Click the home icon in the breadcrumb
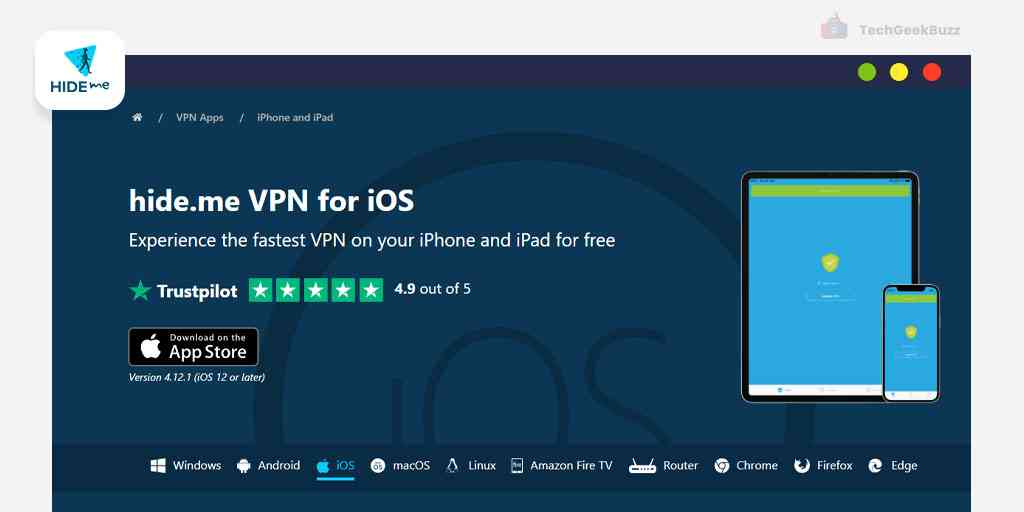This screenshot has height=512, width=1024. (x=137, y=118)
